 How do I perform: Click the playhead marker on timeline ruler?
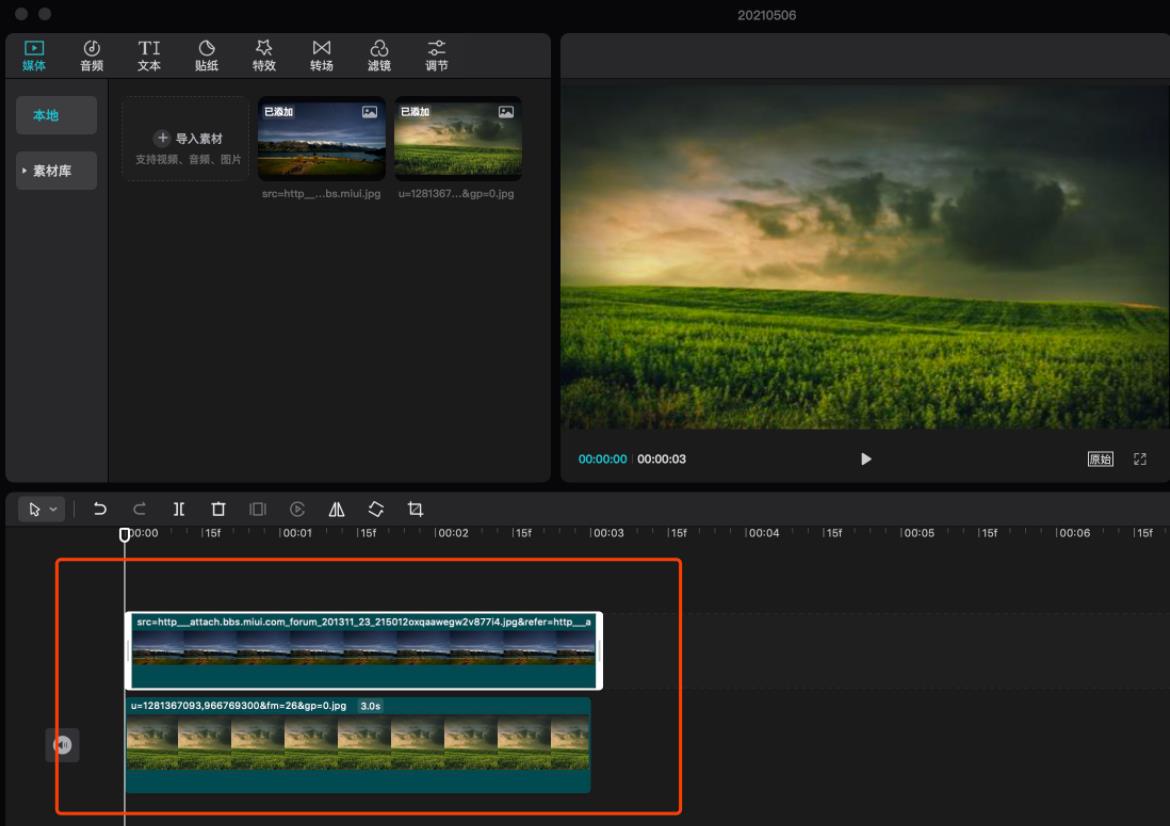coord(125,535)
